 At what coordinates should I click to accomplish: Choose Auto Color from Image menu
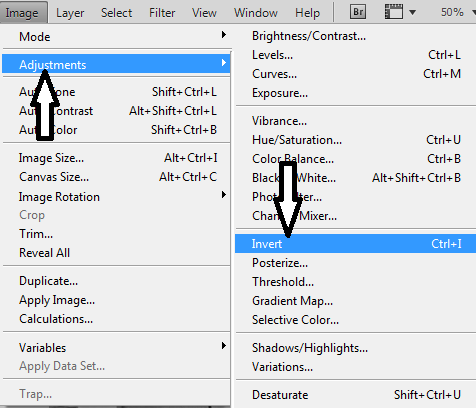click(116, 130)
